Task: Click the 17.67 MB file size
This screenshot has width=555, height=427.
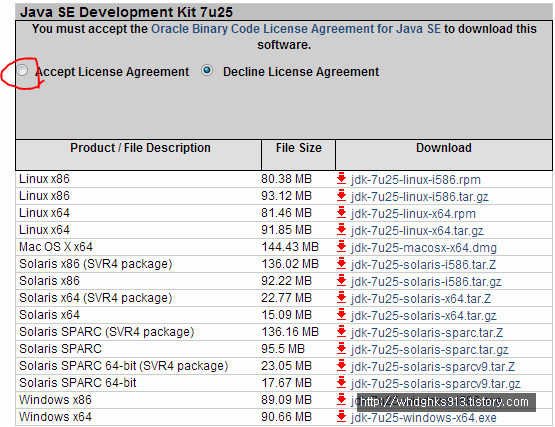Action: (286, 382)
